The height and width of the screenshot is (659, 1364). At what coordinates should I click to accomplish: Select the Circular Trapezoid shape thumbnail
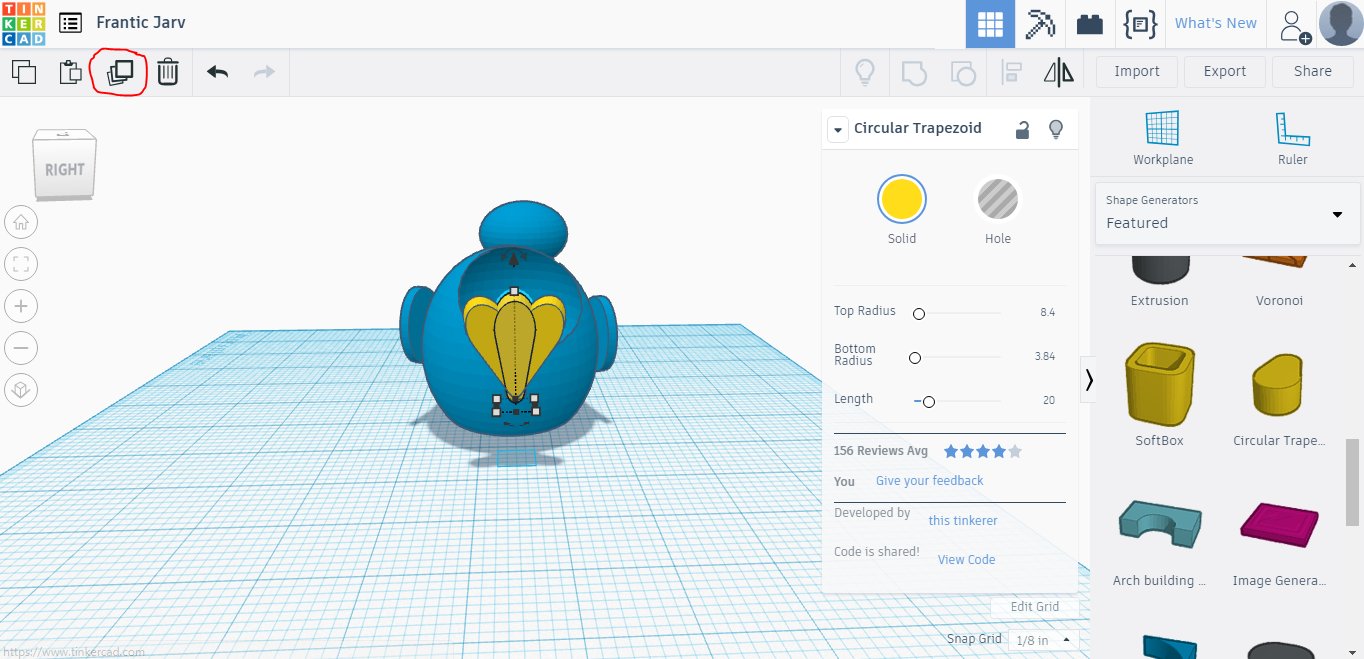pos(1279,385)
